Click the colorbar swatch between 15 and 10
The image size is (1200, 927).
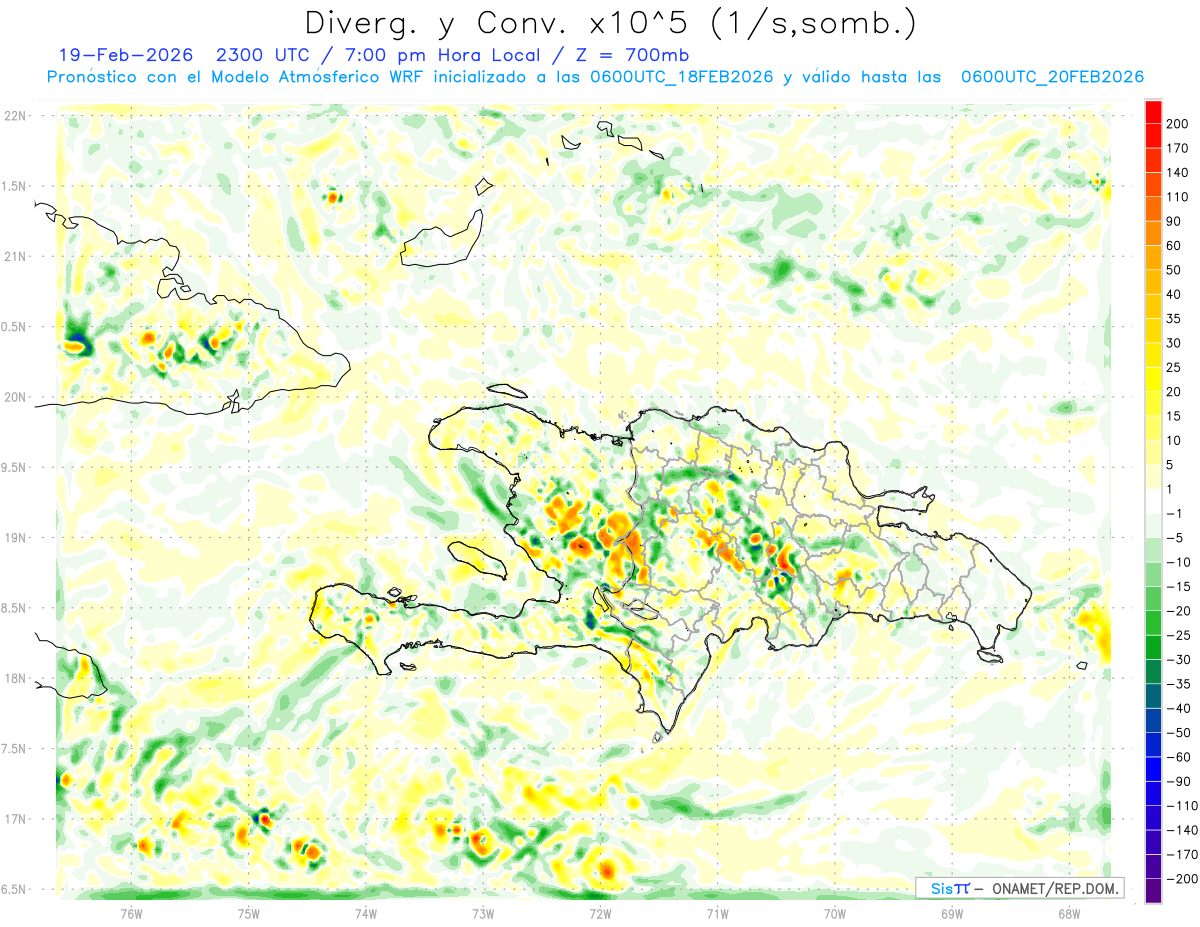point(1153,428)
